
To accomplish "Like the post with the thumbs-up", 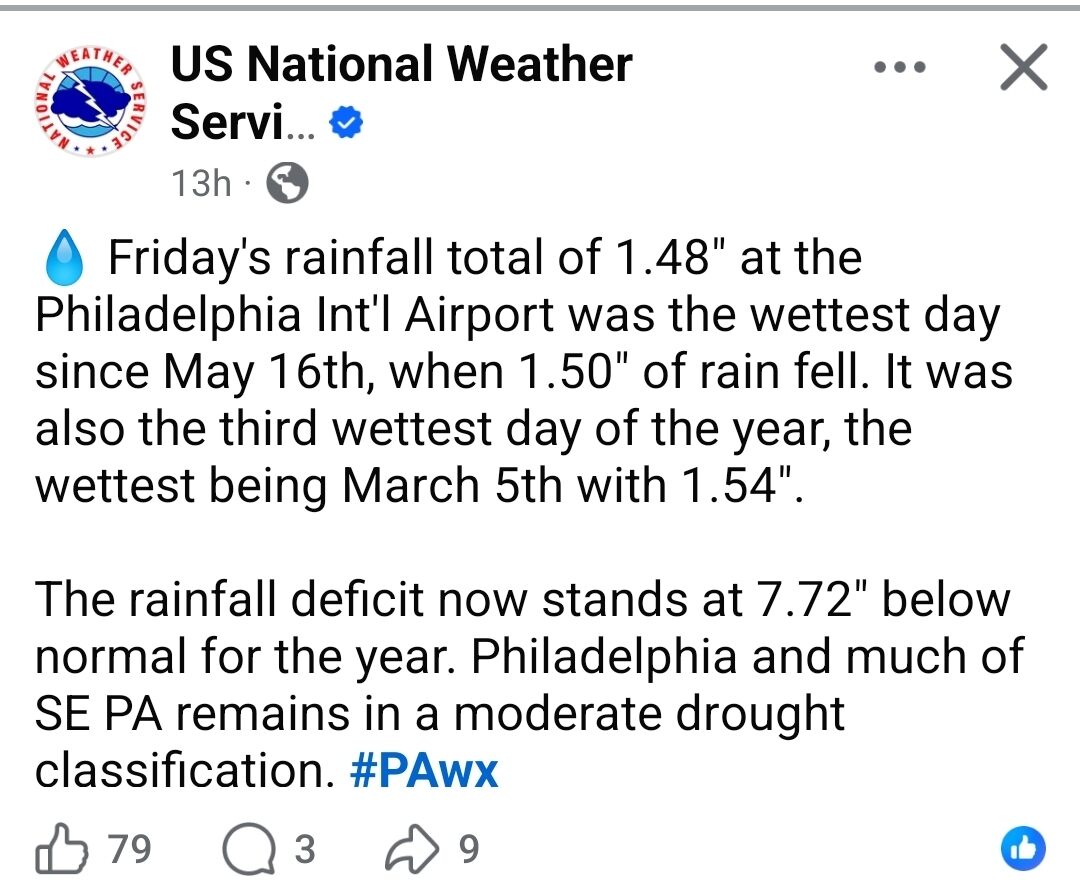I will coord(61,850).
